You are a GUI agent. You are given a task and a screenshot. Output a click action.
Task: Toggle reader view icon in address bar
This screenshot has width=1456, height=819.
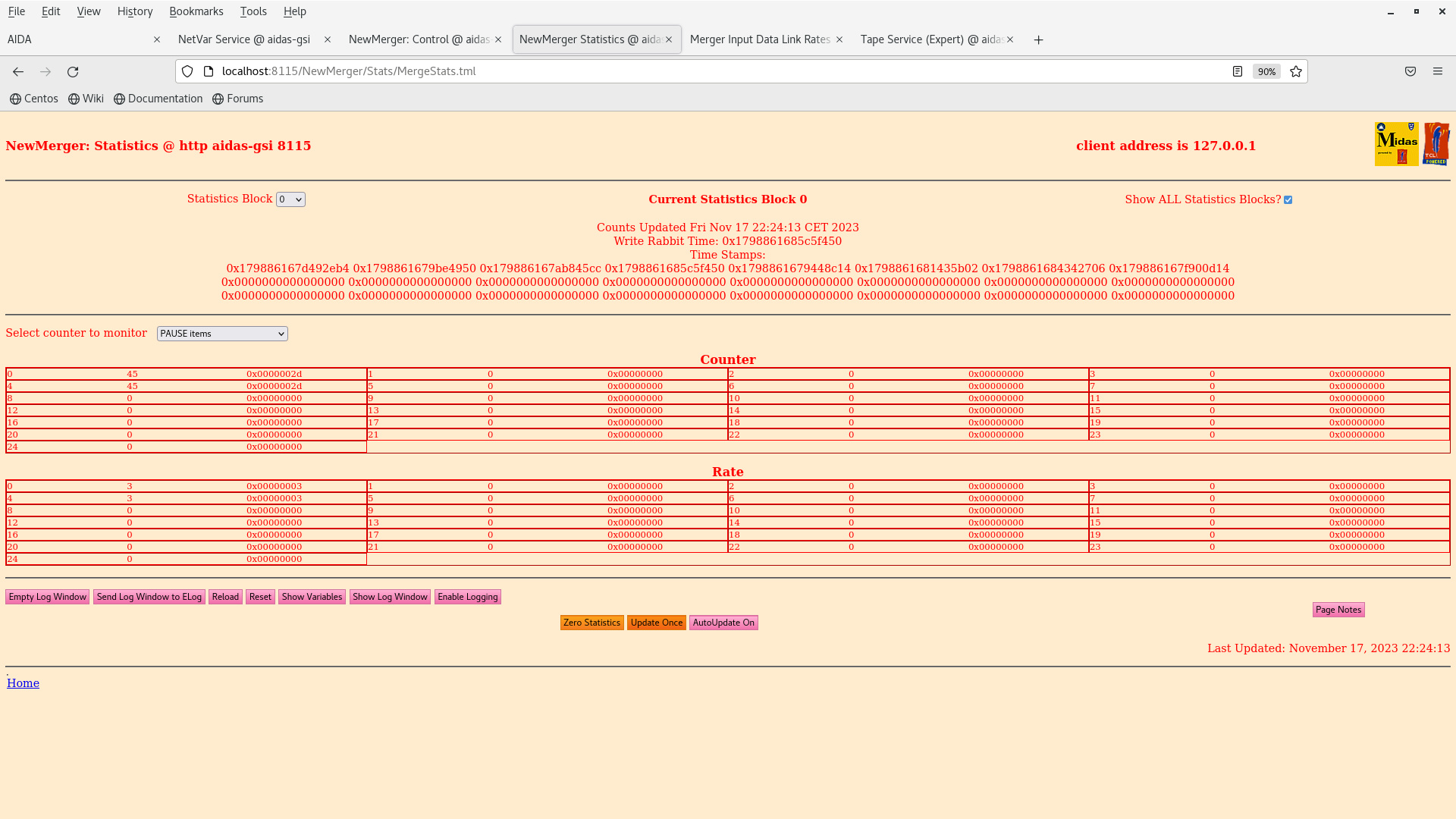1238,71
